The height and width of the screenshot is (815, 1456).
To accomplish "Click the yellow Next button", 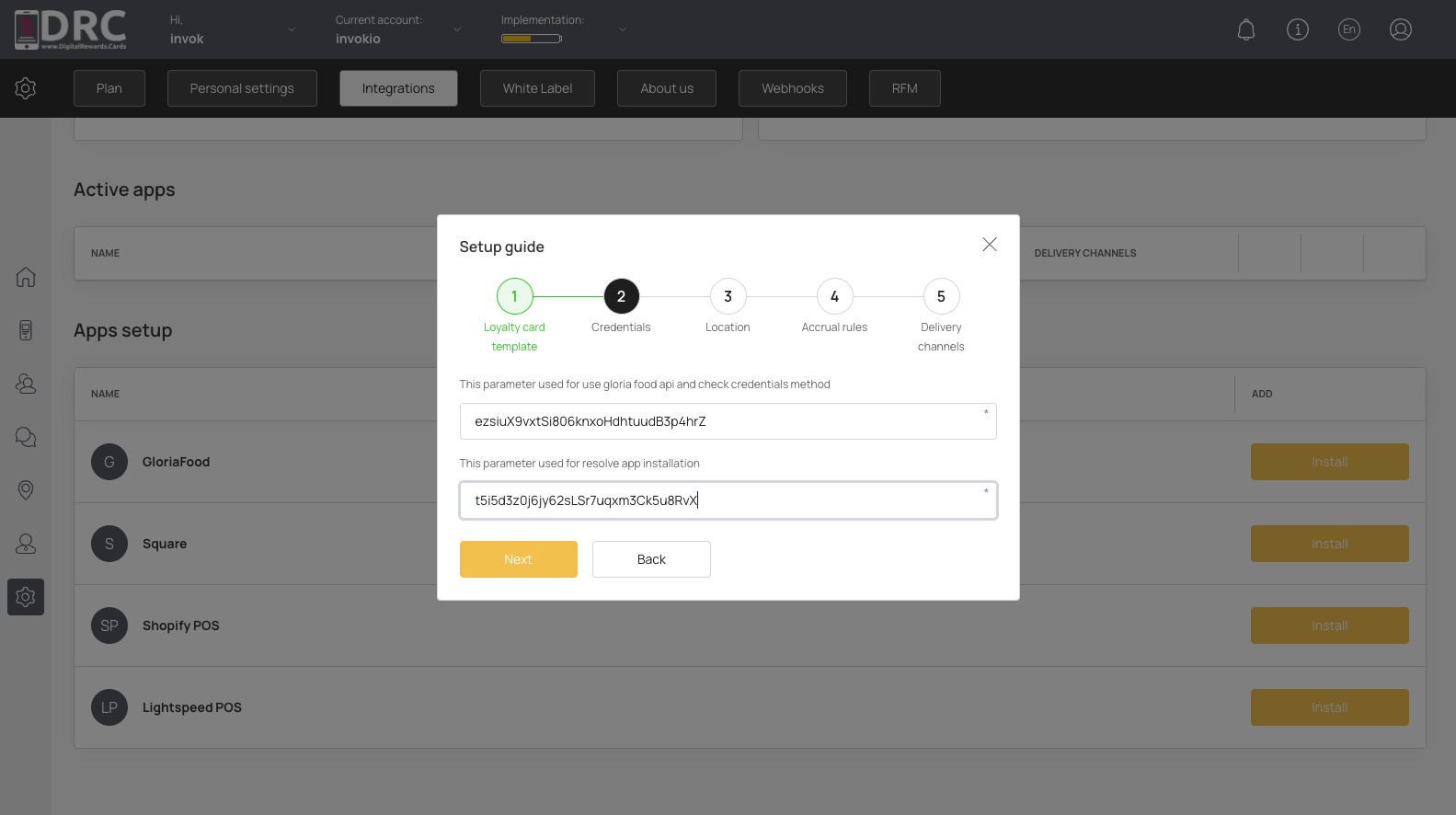I will pyautogui.click(x=519, y=559).
